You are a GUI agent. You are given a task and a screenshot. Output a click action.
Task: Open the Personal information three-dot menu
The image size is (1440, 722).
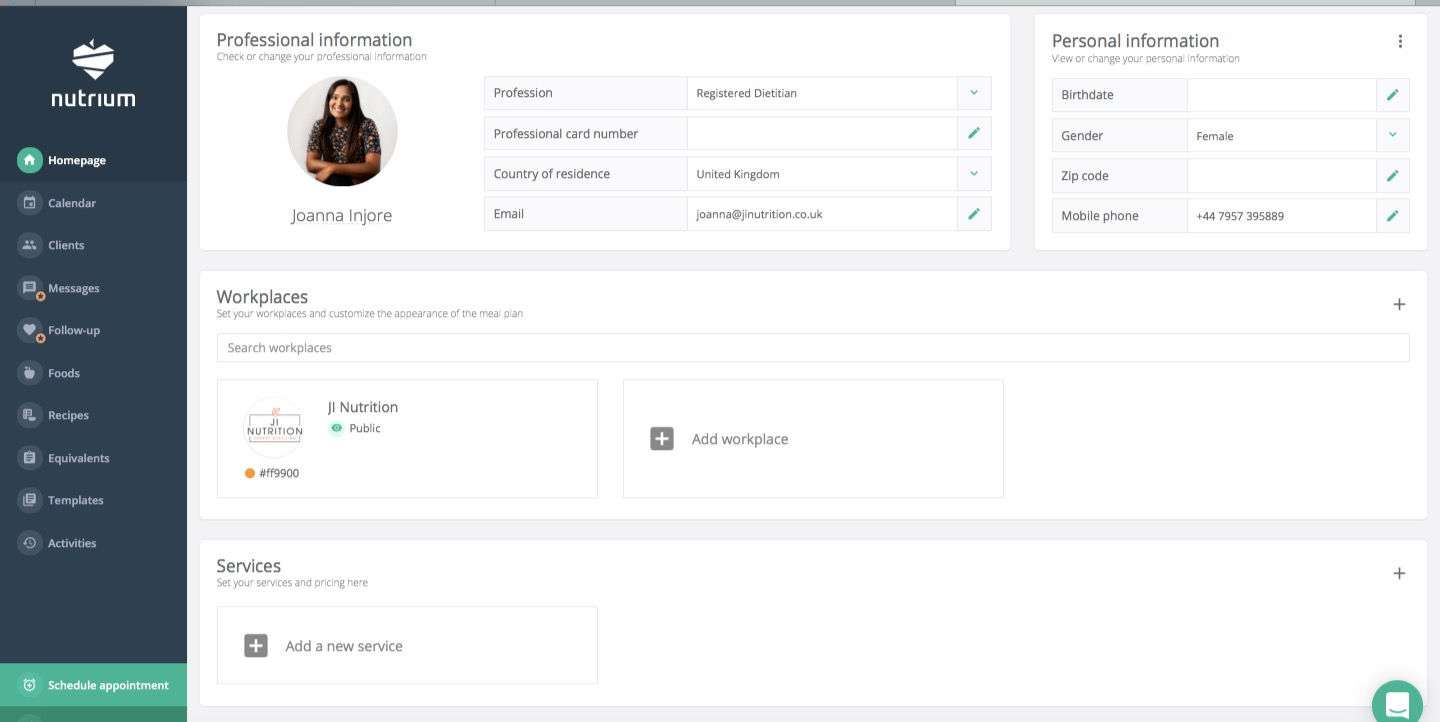pos(1400,41)
